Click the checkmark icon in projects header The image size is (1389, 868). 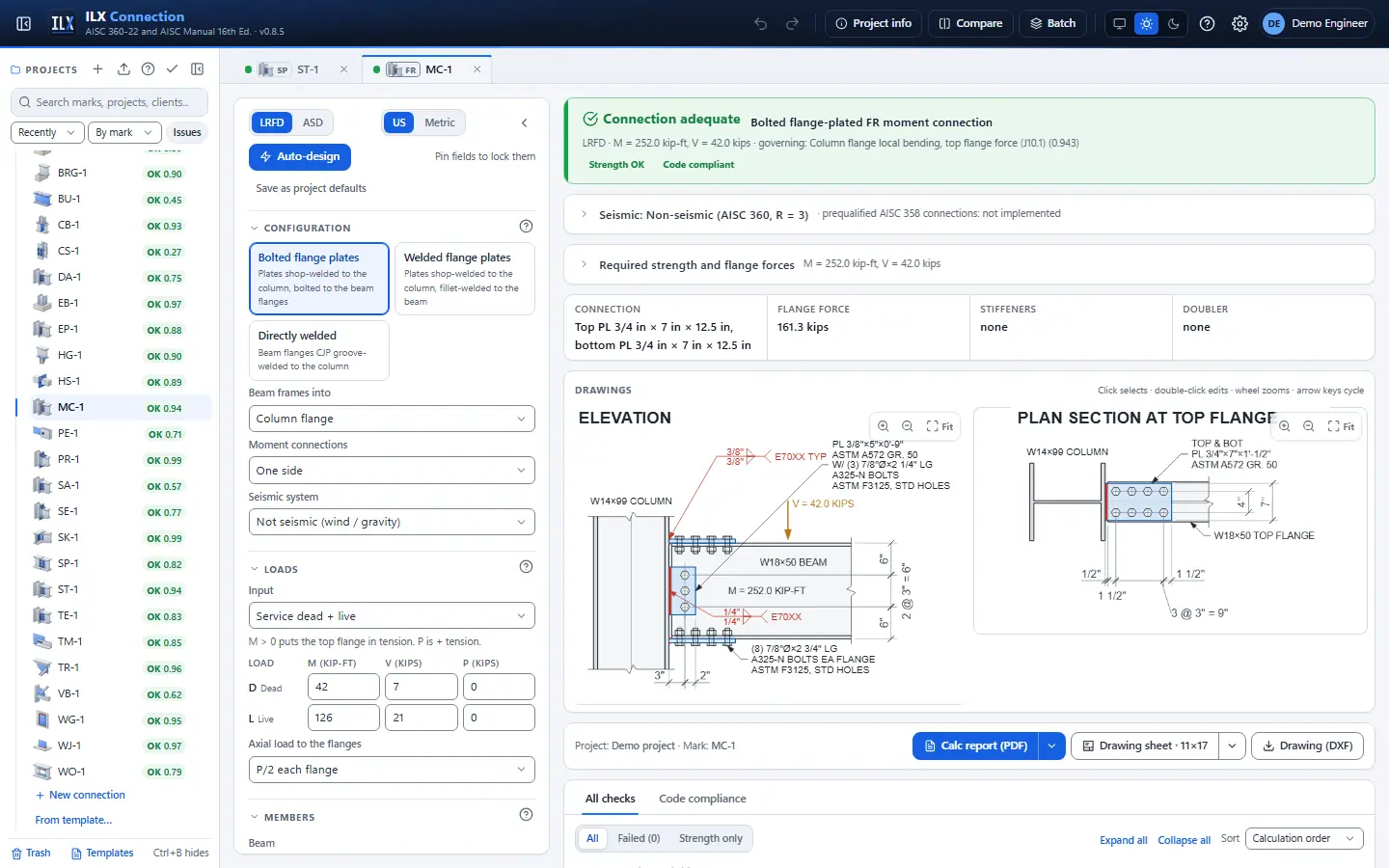pos(172,69)
